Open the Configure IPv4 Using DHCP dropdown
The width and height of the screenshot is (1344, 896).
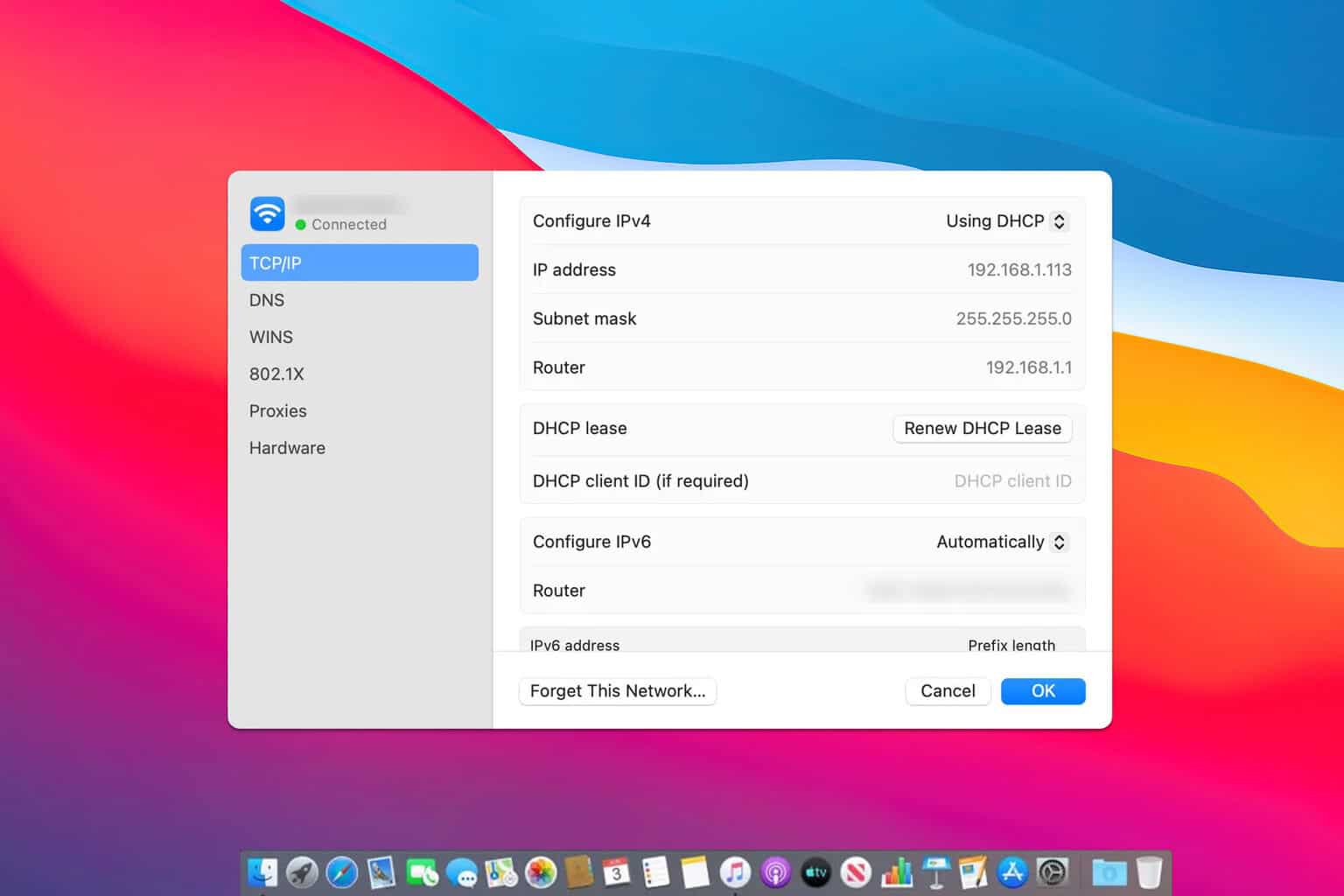(1006, 221)
